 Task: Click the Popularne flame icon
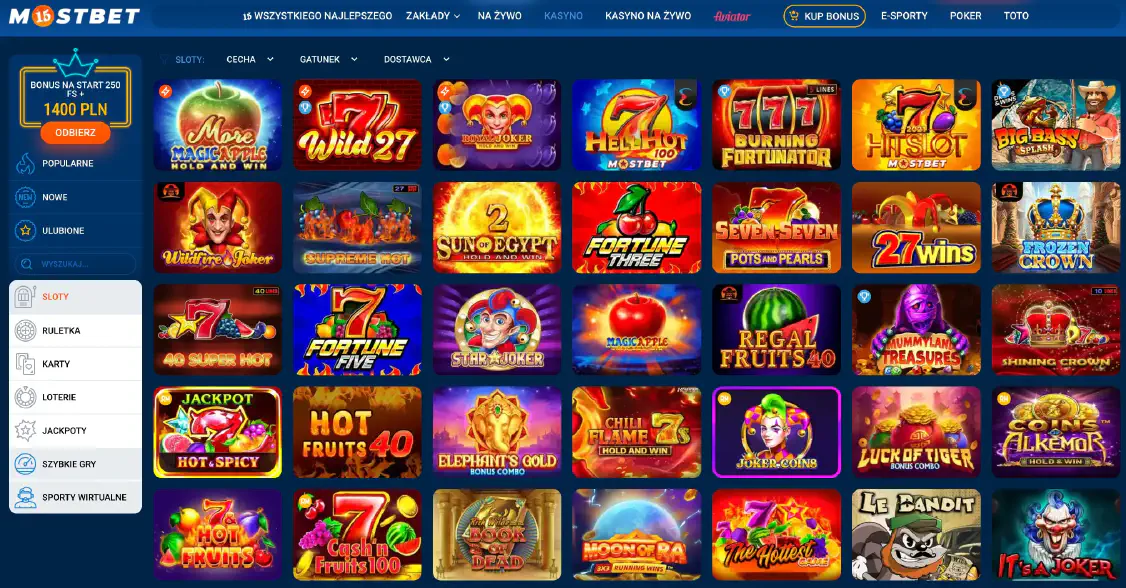[25, 164]
